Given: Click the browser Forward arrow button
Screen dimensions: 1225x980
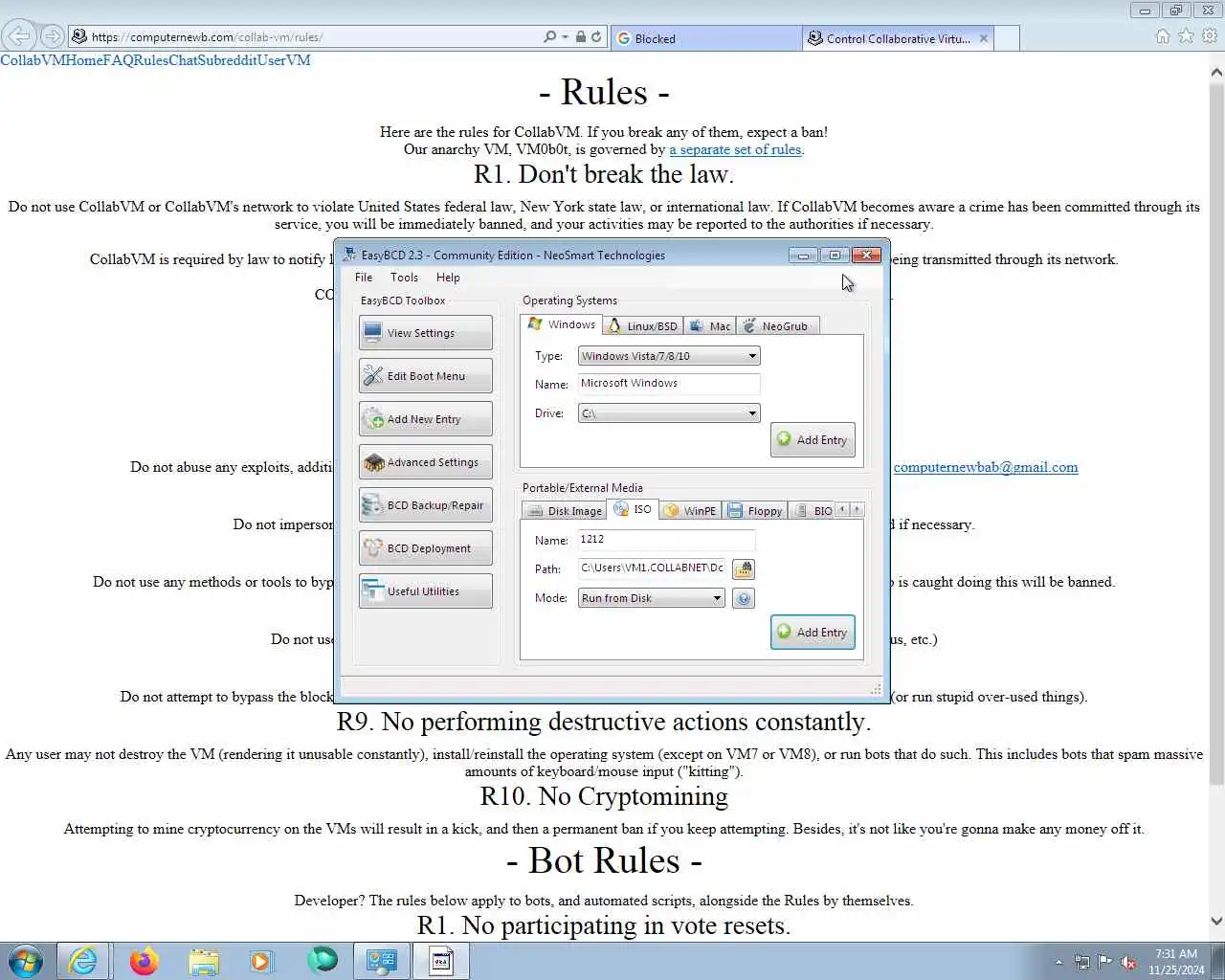Looking at the screenshot, I should [52, 36].
